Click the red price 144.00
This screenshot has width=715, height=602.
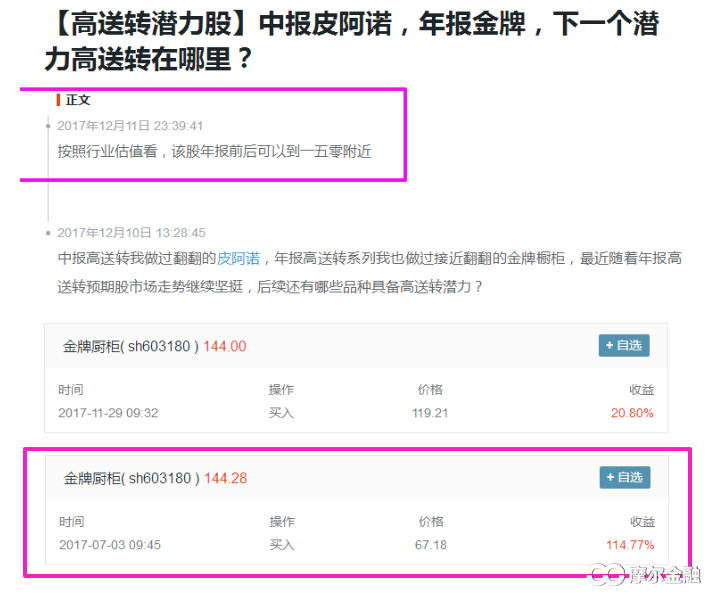[225, 347]
